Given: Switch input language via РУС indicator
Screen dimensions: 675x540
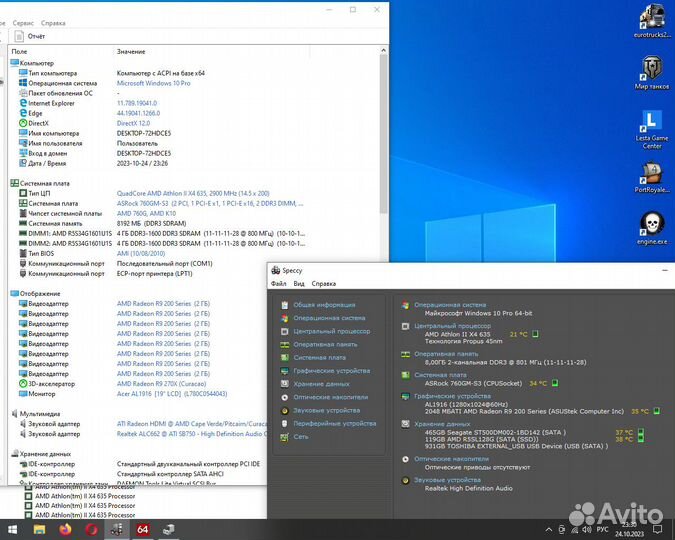Looking at the screenshot, I should [x=602, y=529].
